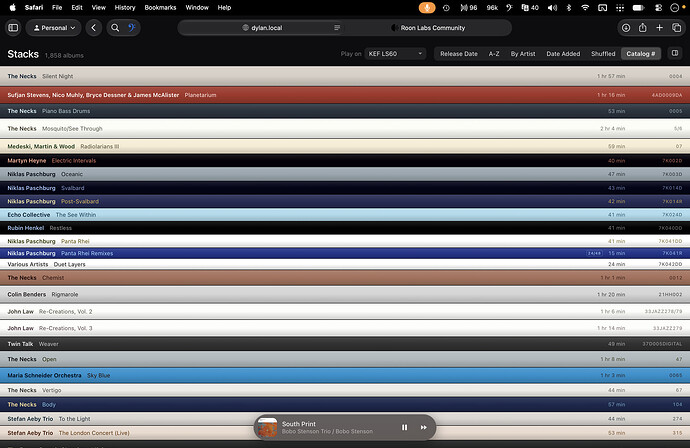Open Stefan Aeby Trio To the Light

pos(345,419)
